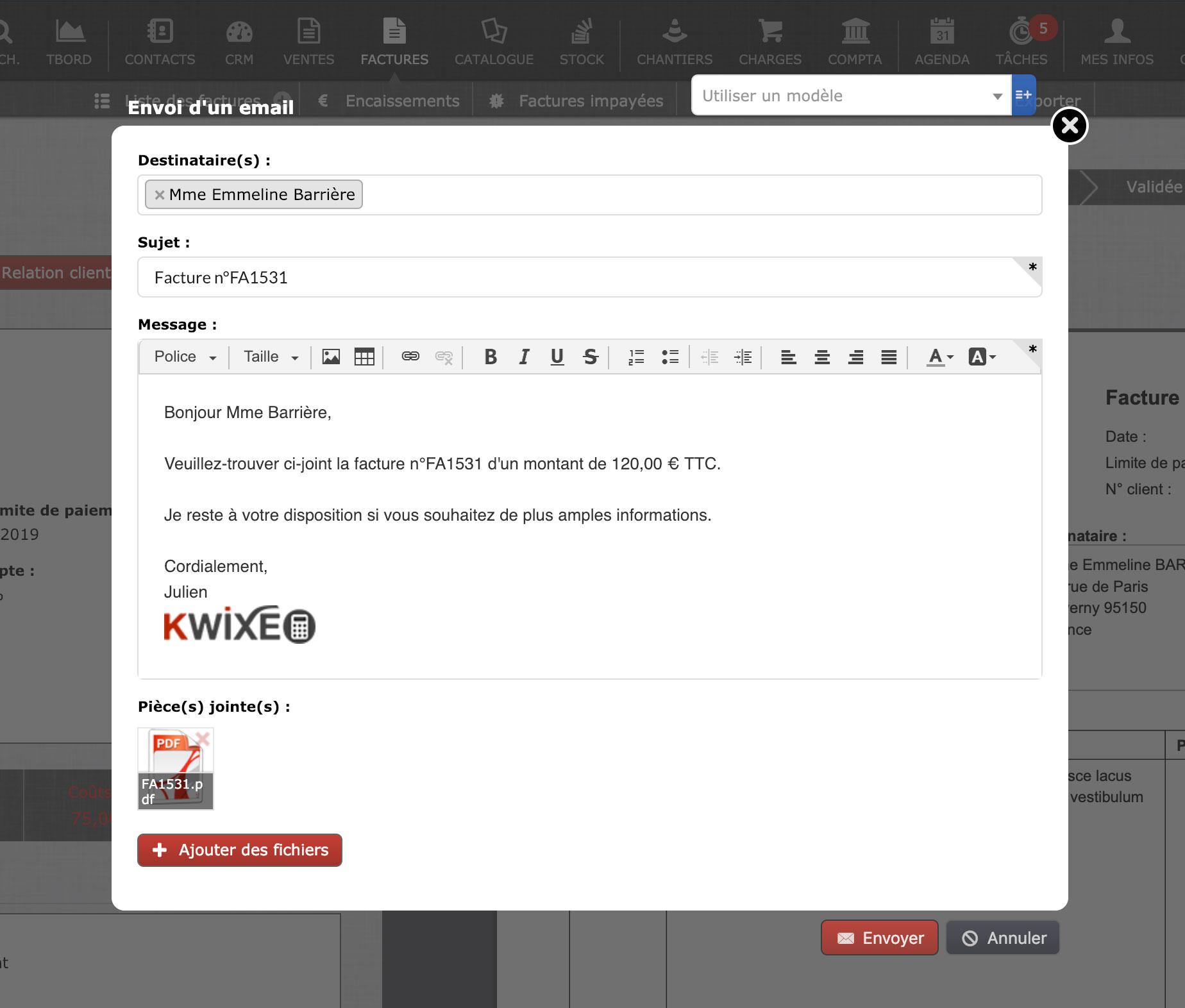The height and width of the screenshot is (1008, 1185).
Task: Go to the STOCK section
Action: pos(582,42)
